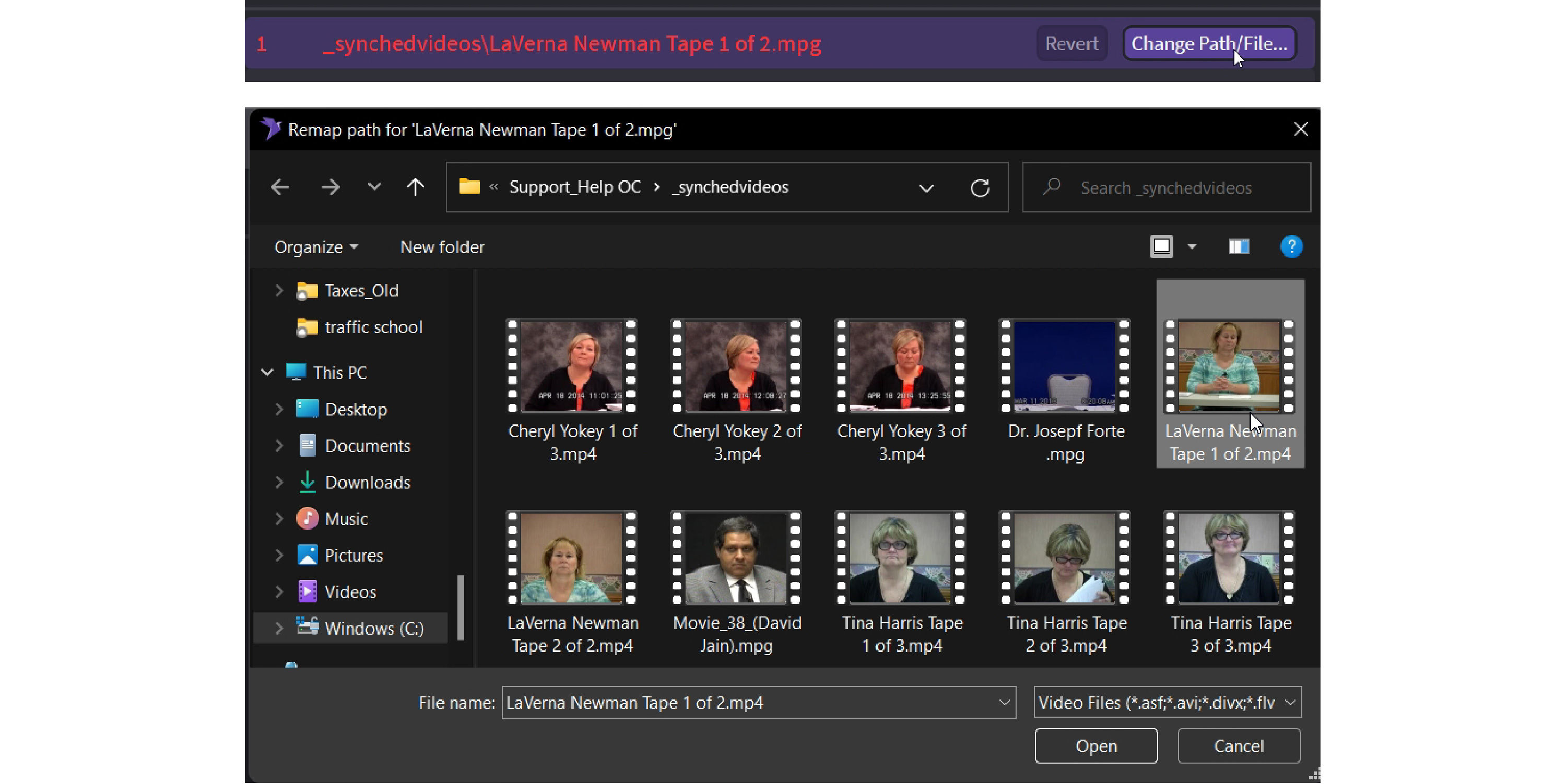Click Change Path/File... button

[1208, 44]
